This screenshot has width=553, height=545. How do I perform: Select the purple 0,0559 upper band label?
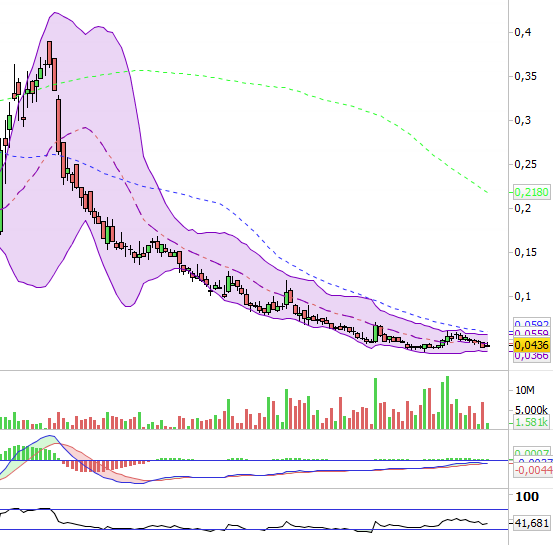tap(531, 333)
